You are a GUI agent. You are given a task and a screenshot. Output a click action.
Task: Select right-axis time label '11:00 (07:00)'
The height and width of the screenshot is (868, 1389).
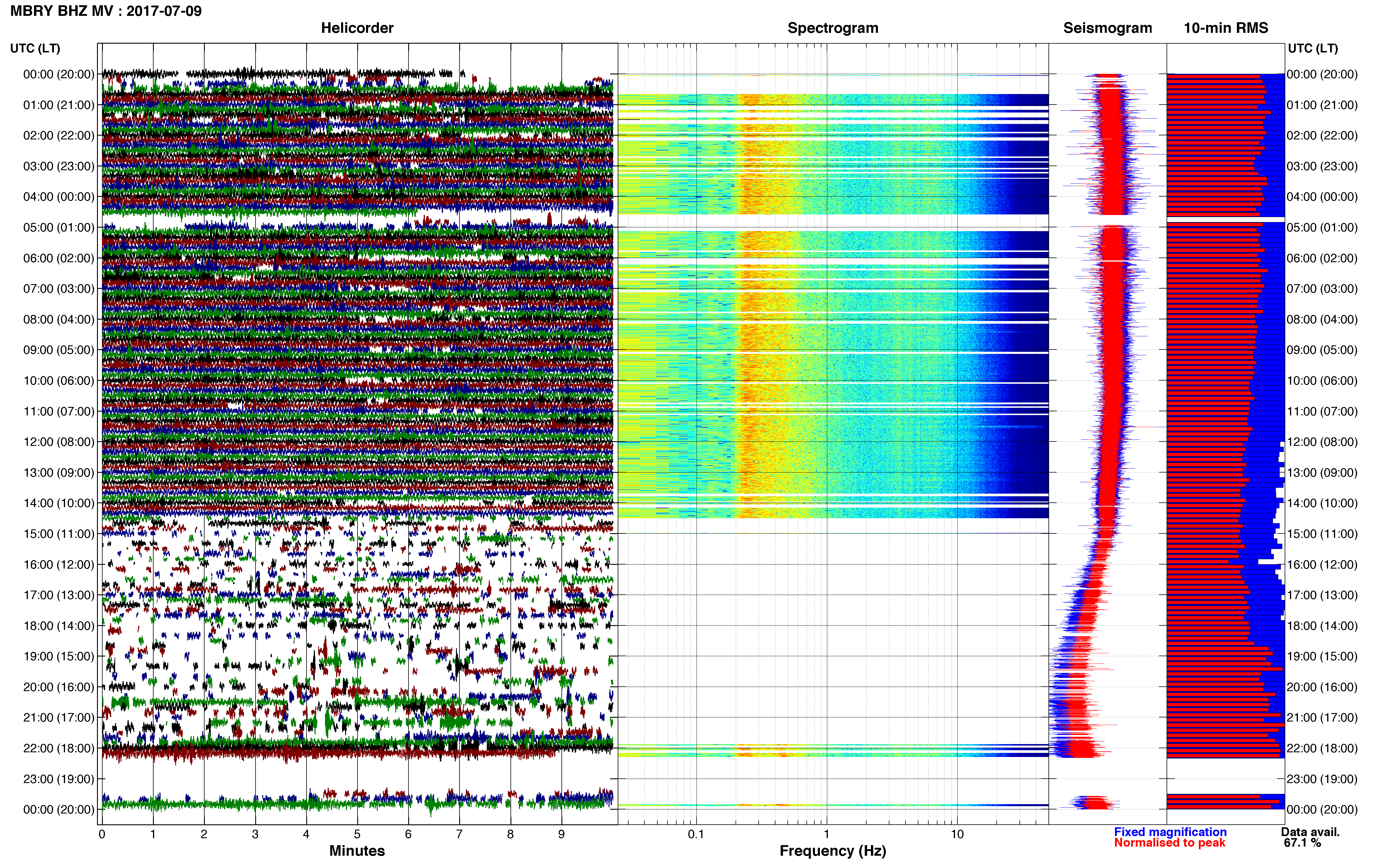(x=1322, y=412)
